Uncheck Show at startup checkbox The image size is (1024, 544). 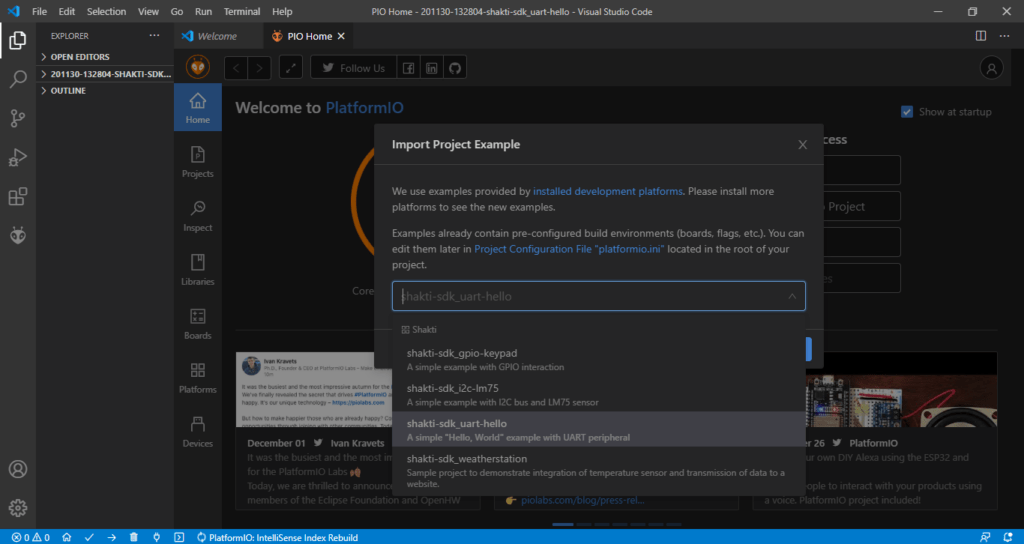point(906,112)
